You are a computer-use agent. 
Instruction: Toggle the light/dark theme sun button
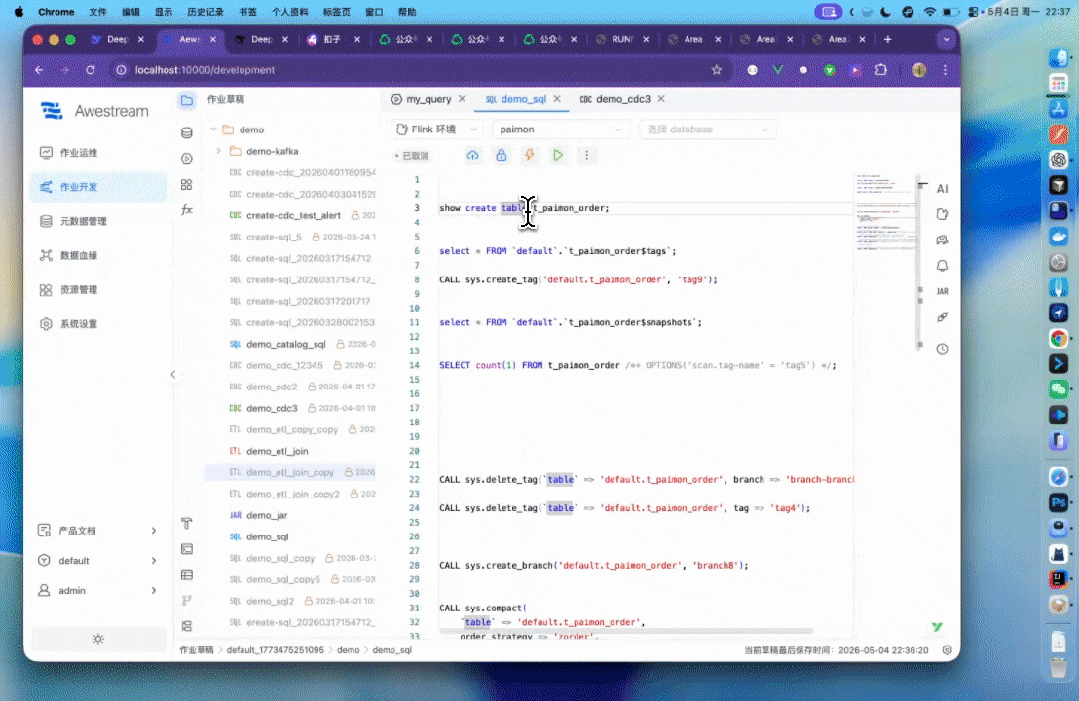(x=98, y=639)
